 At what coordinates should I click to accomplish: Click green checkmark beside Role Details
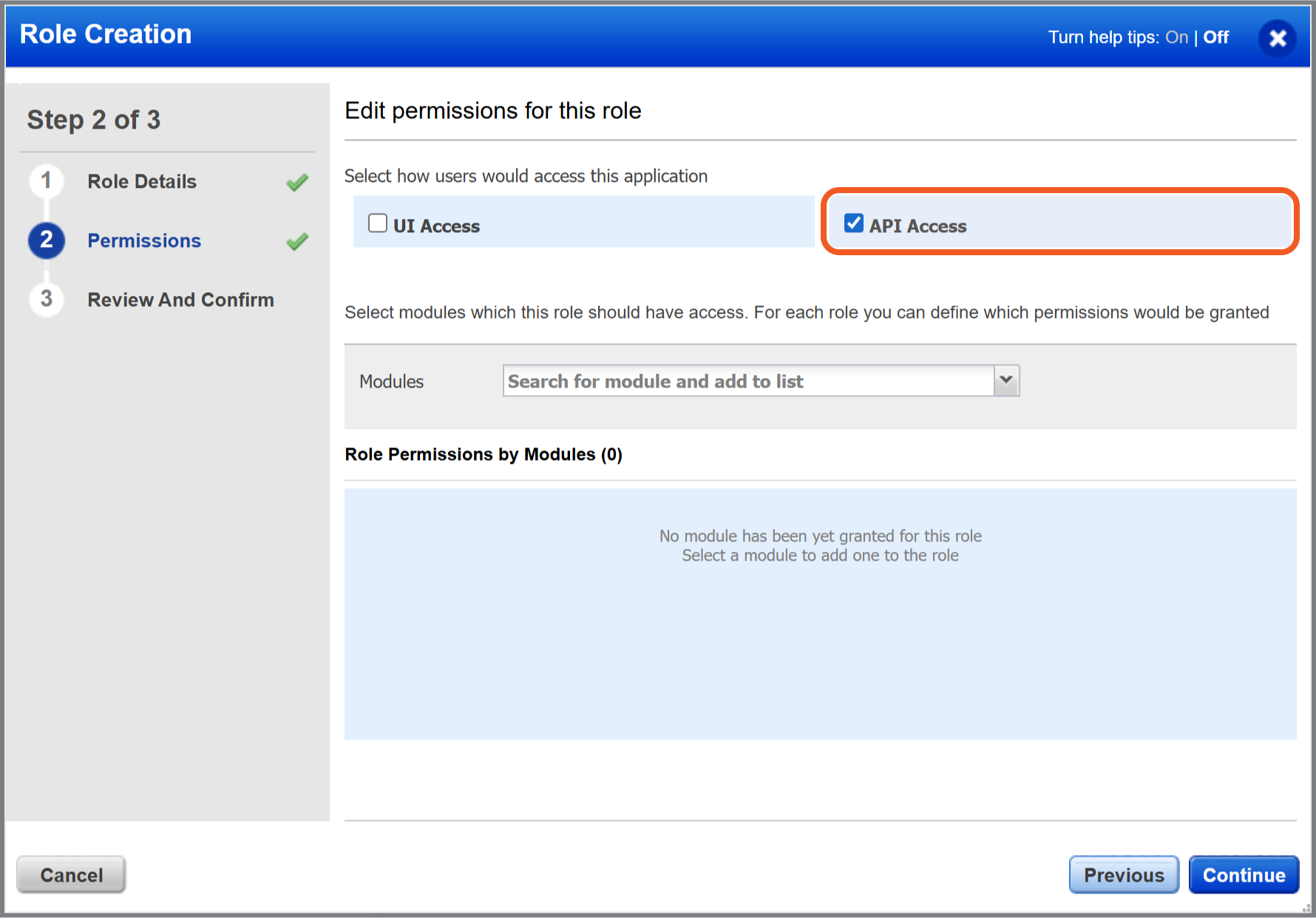(x=297, y=182)
